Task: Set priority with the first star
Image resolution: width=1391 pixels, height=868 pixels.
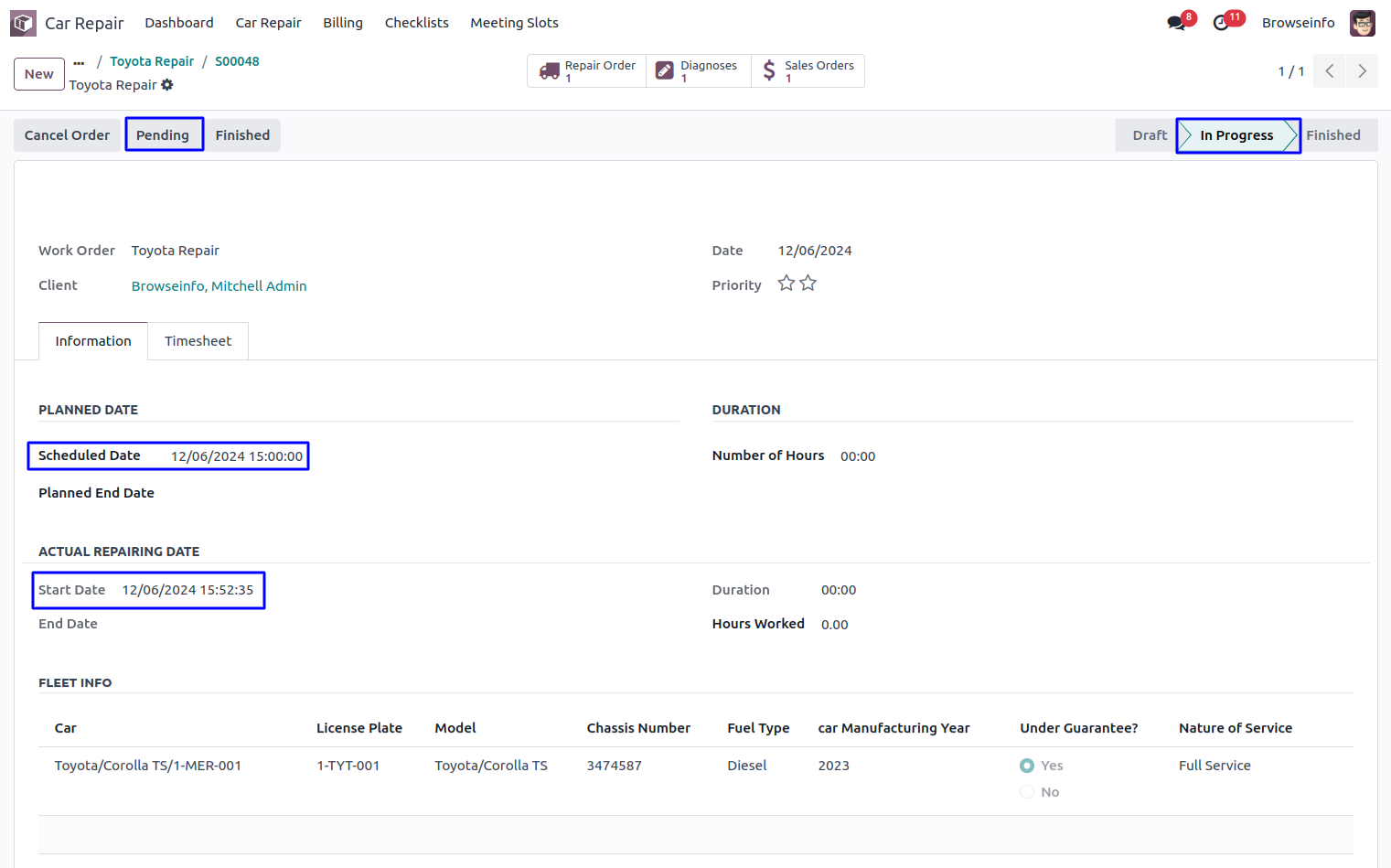Action: coord(786,284)
